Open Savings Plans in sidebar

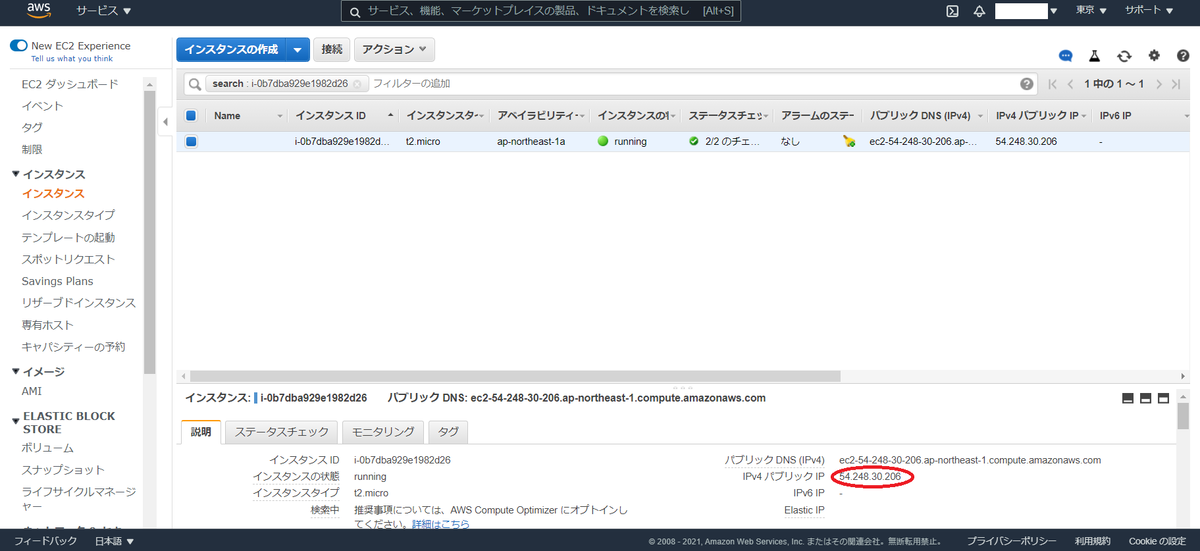[58, 281]
